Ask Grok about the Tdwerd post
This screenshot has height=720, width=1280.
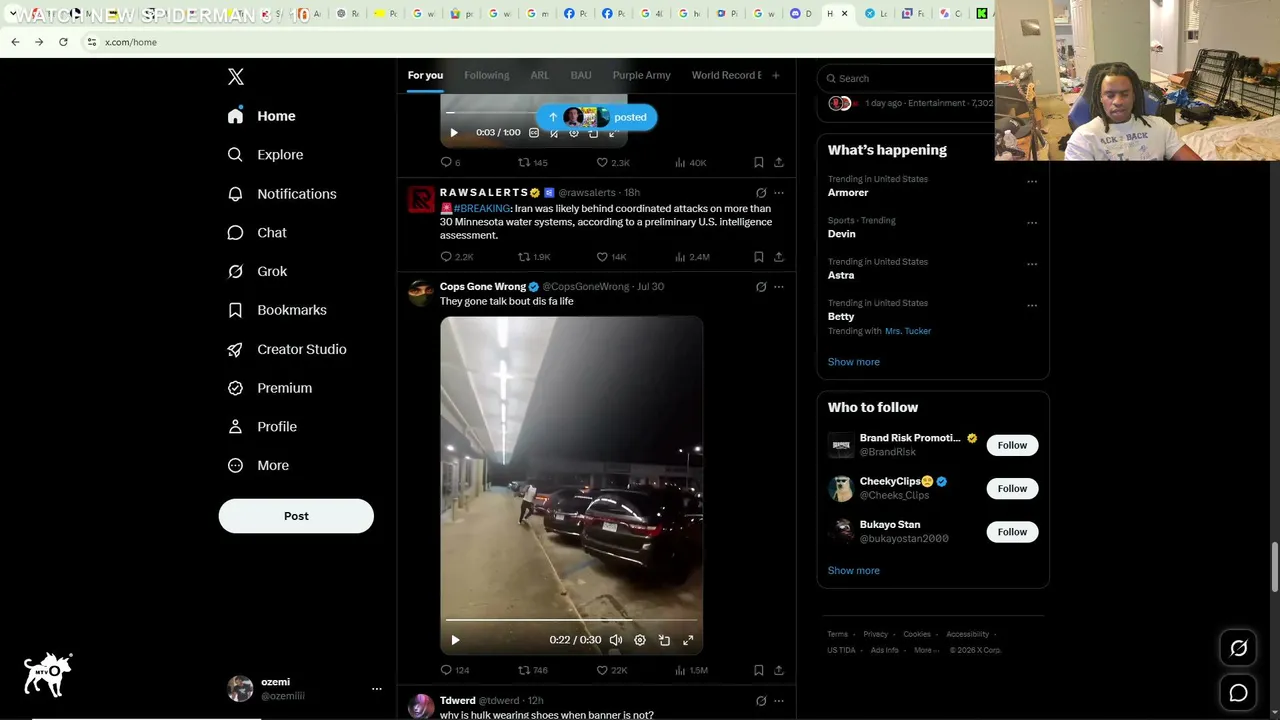[761, 701]
